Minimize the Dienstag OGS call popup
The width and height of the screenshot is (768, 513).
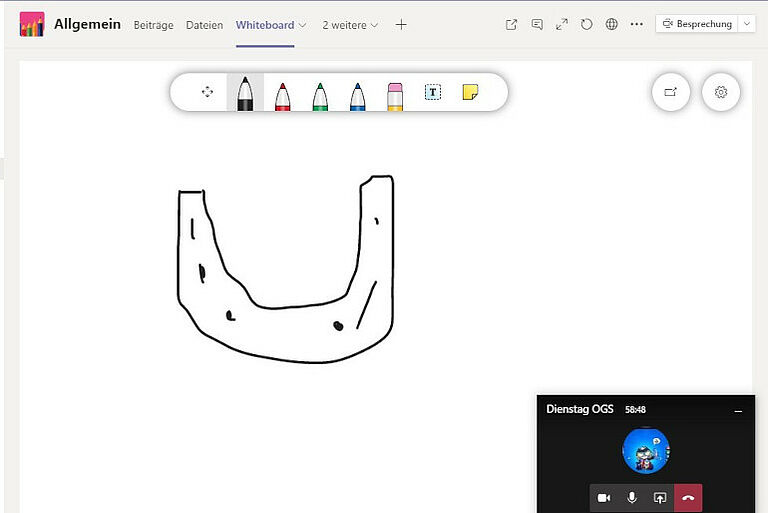point(738,411)
